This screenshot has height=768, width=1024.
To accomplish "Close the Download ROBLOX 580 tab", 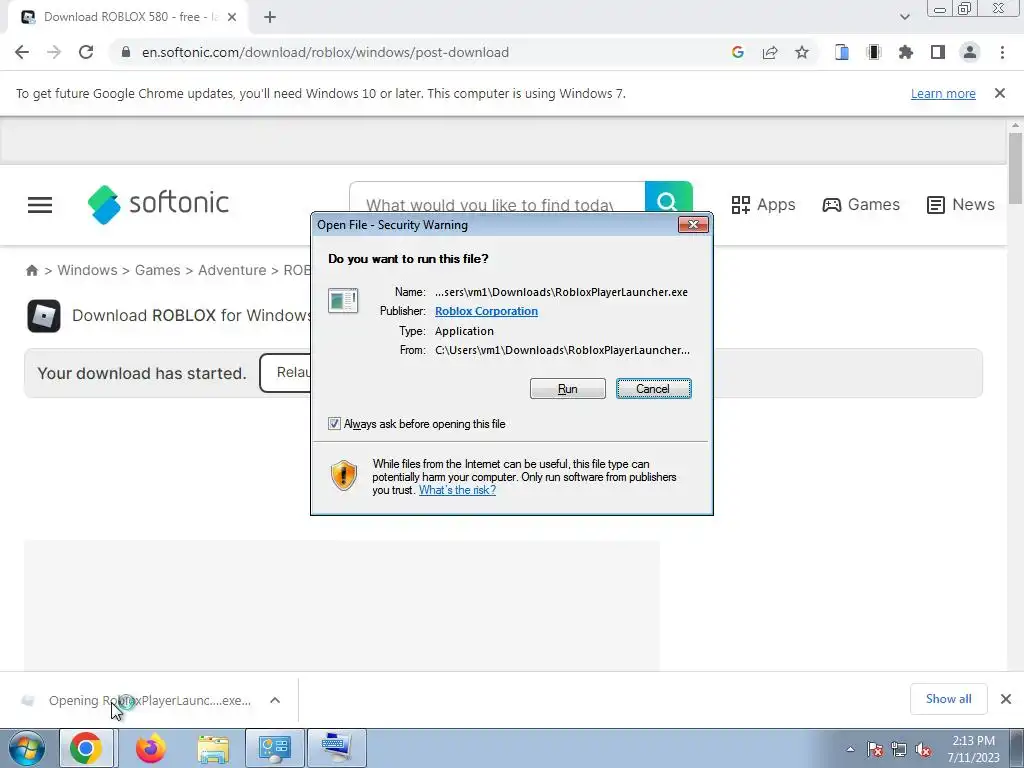I will pos(232,17).
